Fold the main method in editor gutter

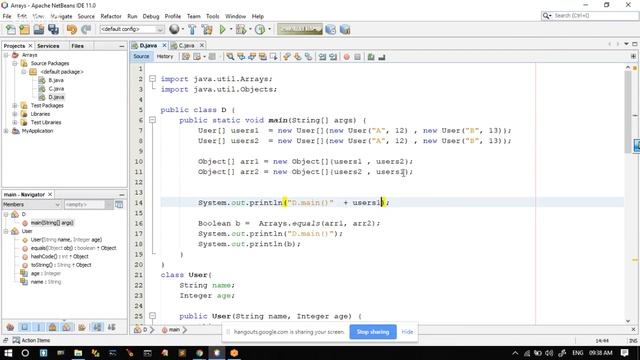[152, 120]
